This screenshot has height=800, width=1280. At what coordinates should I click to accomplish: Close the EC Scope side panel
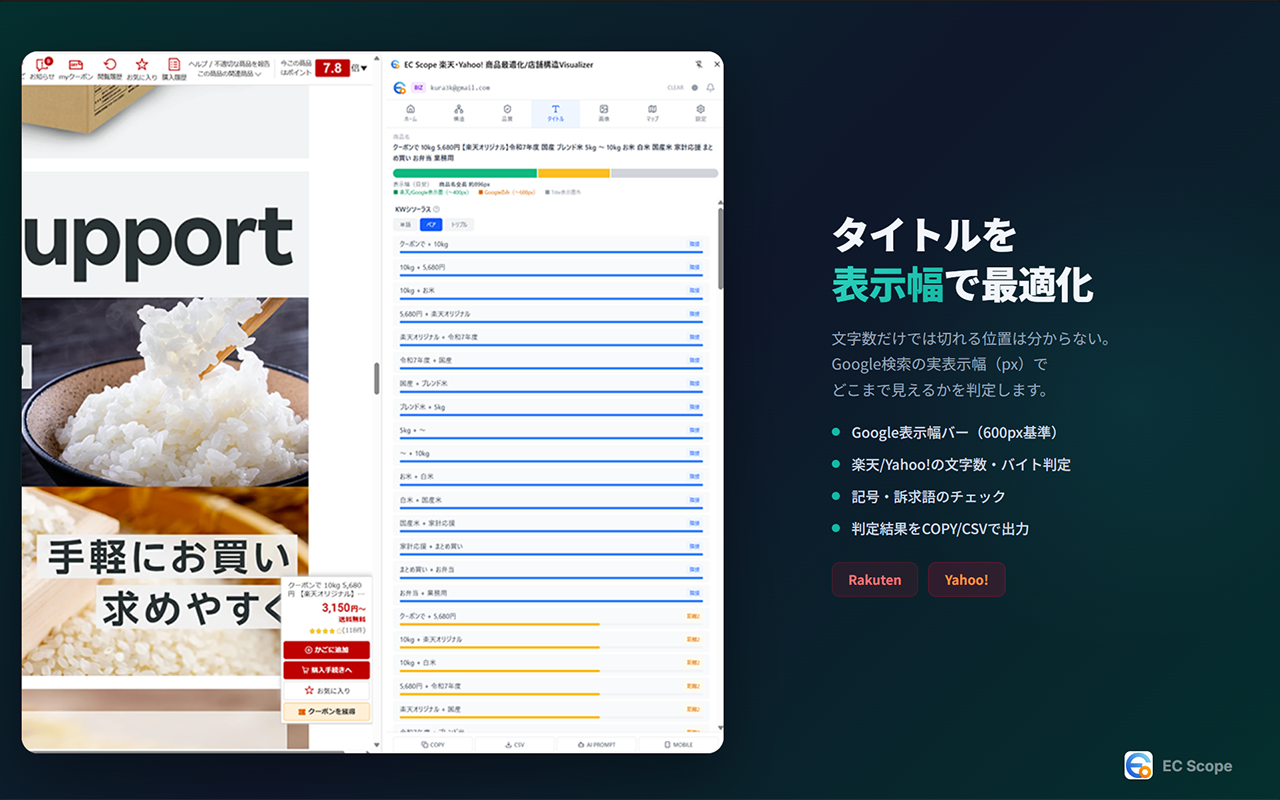click(716, 64)
